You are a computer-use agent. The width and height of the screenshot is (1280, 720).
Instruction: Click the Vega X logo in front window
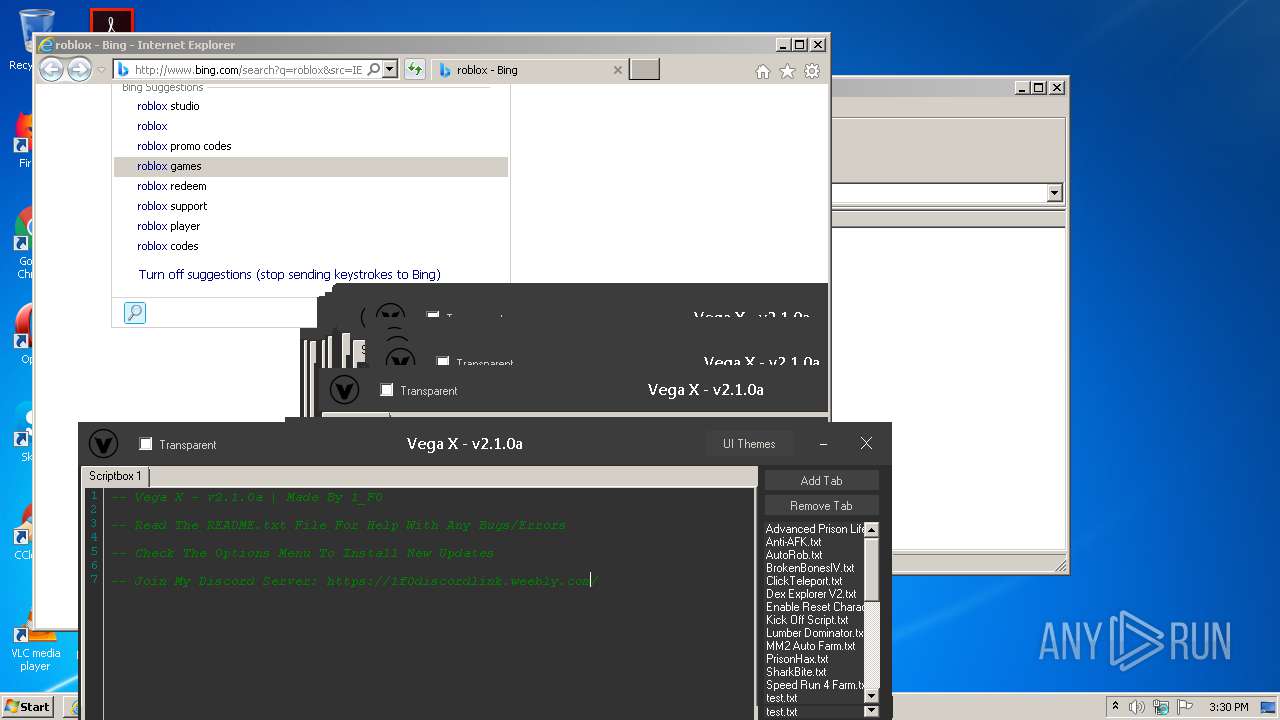[103, 444]
